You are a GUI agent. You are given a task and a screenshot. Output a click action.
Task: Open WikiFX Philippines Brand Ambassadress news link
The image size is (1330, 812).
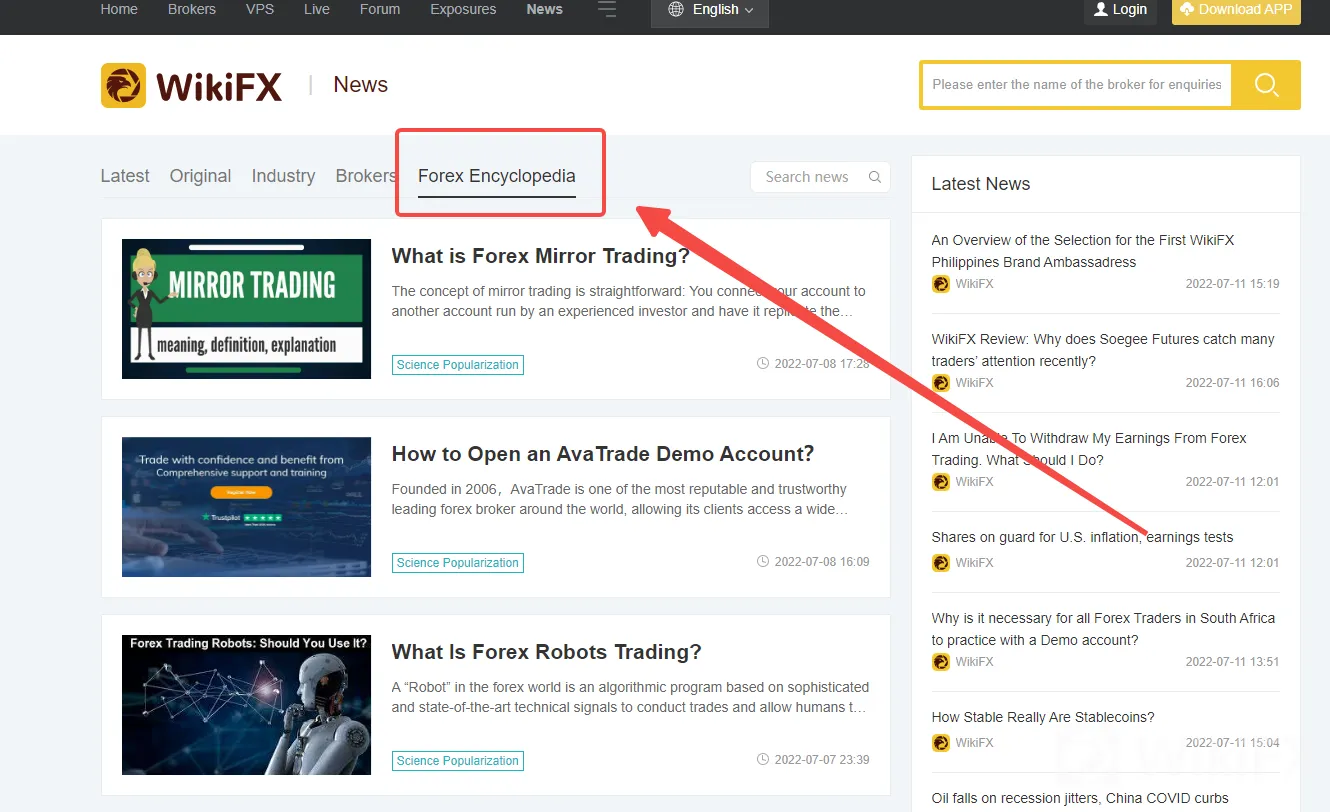pyautogui.click(x=1083, y=251)
